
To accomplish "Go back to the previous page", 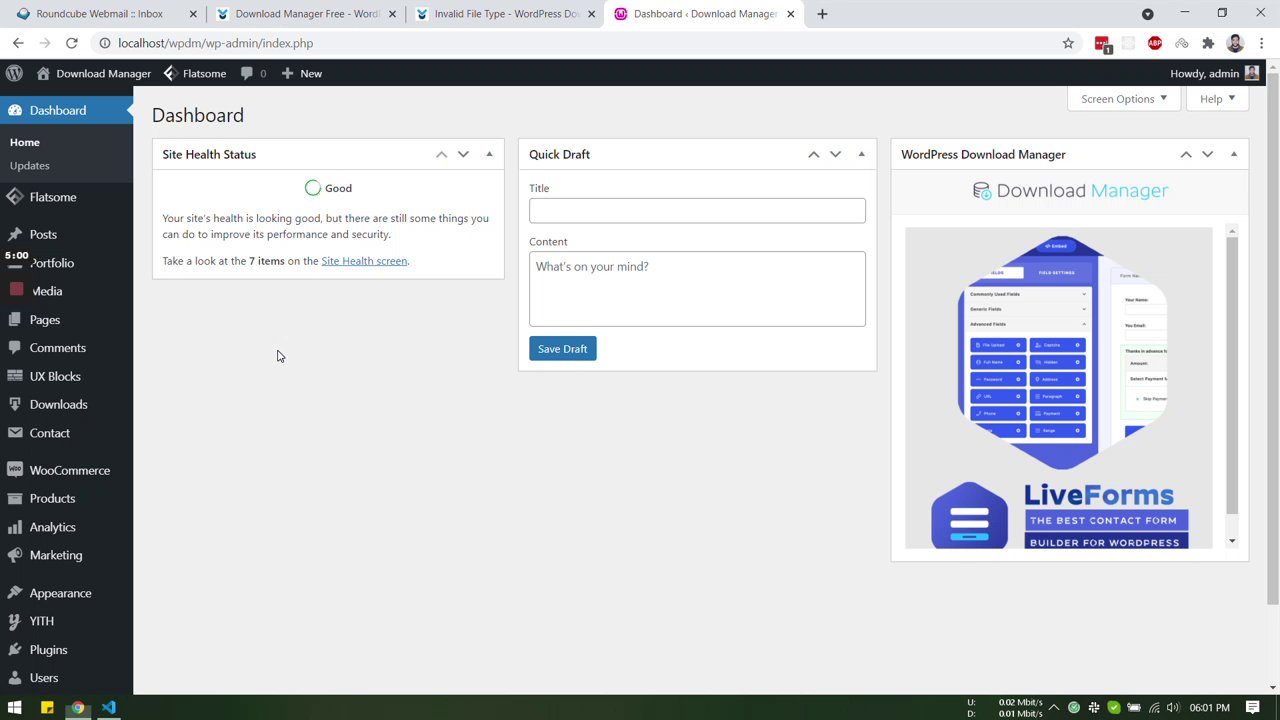I will click(x=18, y=43).
